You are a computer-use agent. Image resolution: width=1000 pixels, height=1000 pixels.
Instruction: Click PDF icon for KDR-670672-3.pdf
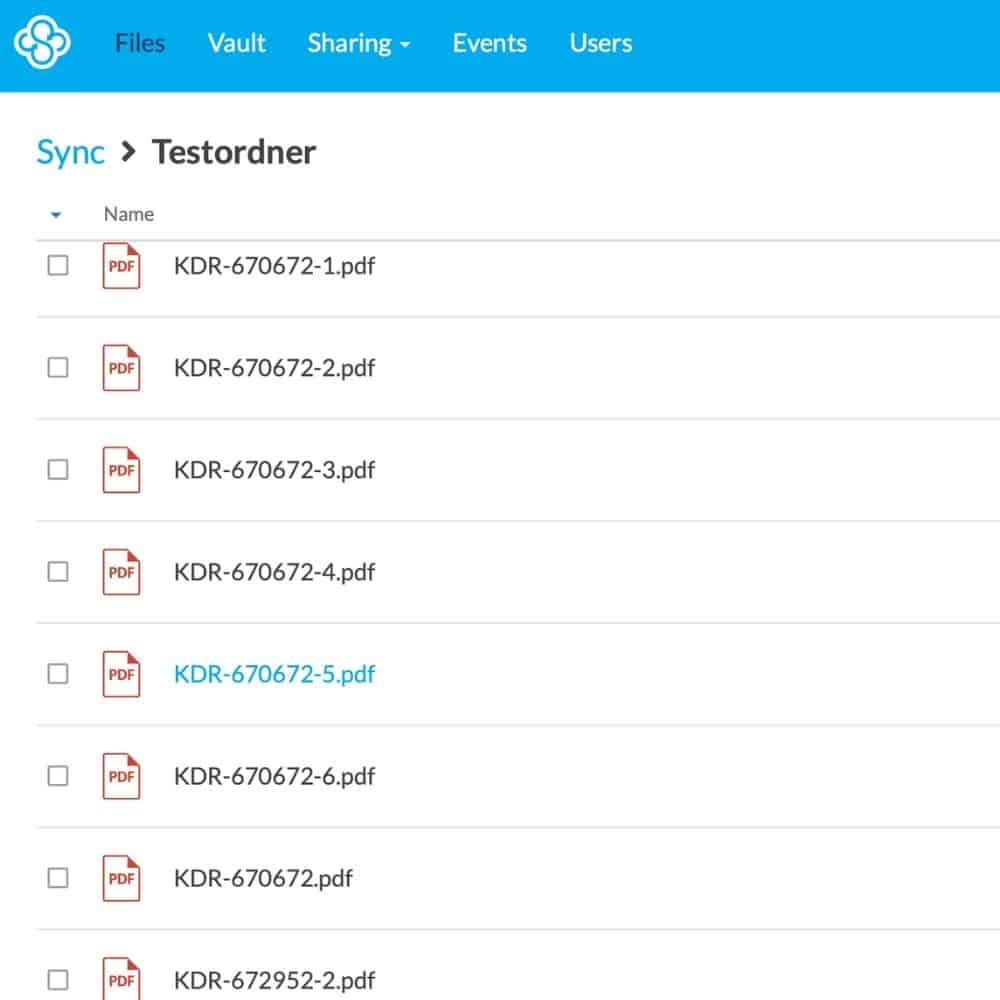click(121, 469)
